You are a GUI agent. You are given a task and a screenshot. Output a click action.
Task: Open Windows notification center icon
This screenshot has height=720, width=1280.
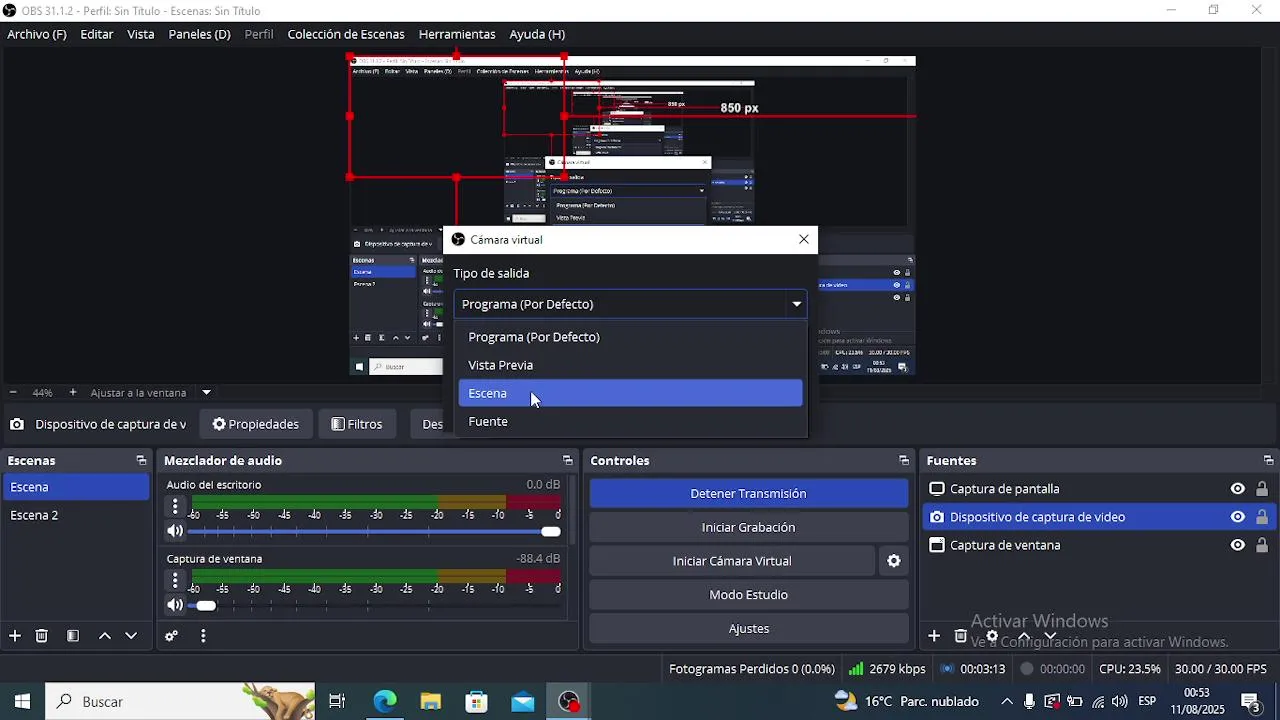(1251, 702)
